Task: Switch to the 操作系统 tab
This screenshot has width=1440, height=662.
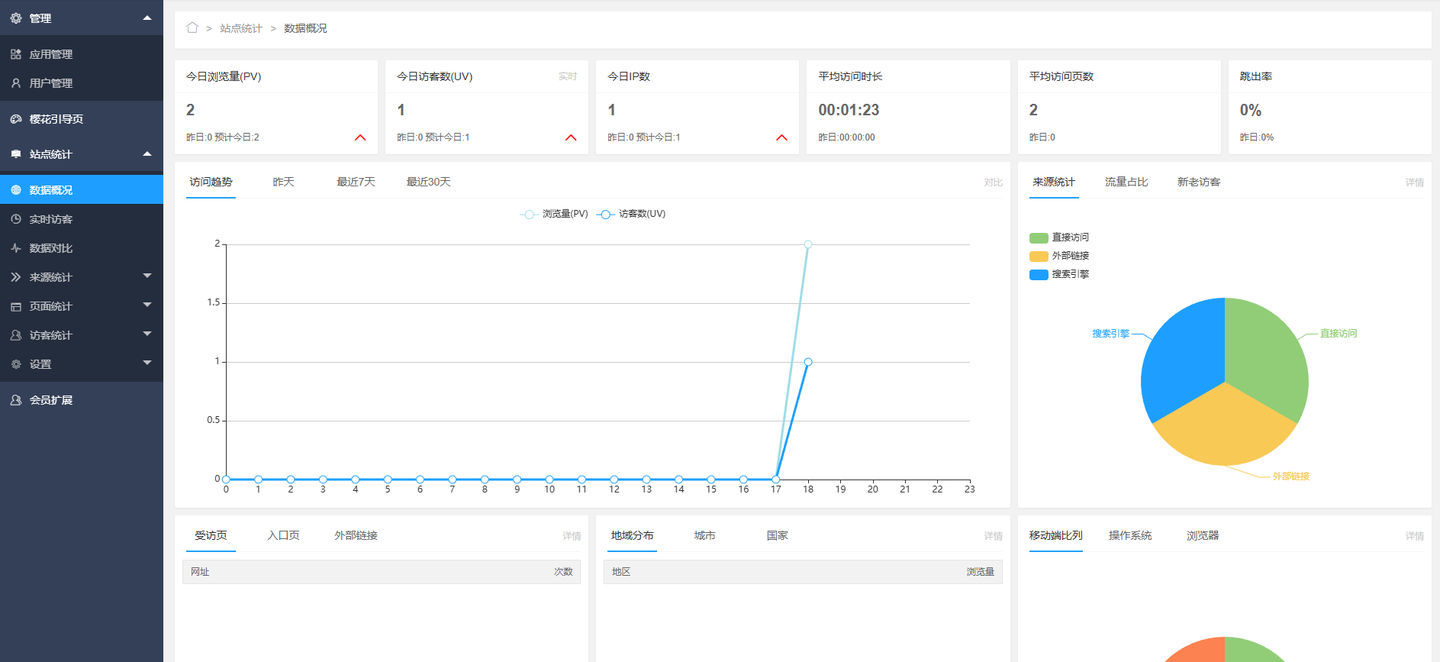Action: (1130, 536)
